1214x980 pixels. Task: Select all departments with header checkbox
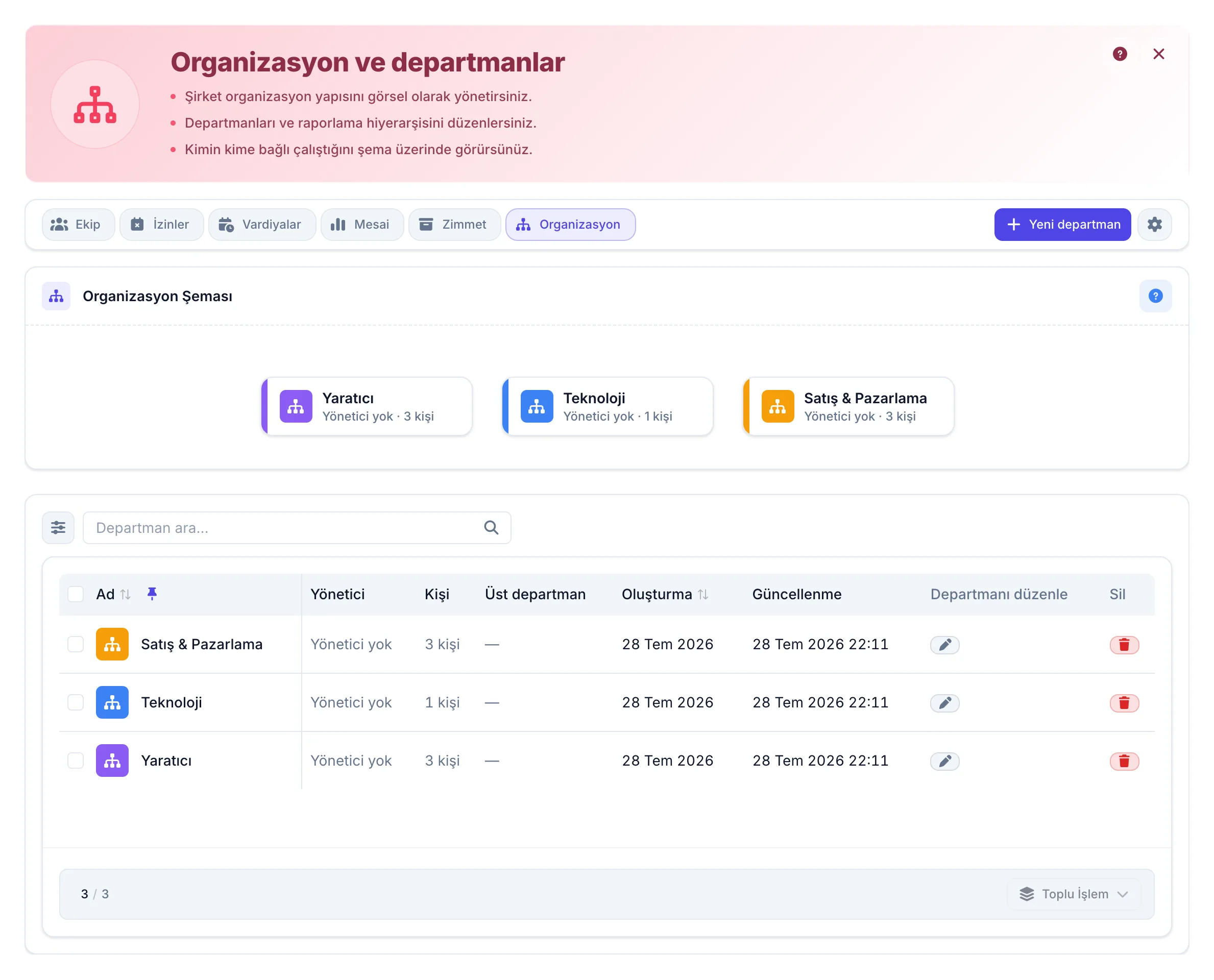tap(76, 594)
